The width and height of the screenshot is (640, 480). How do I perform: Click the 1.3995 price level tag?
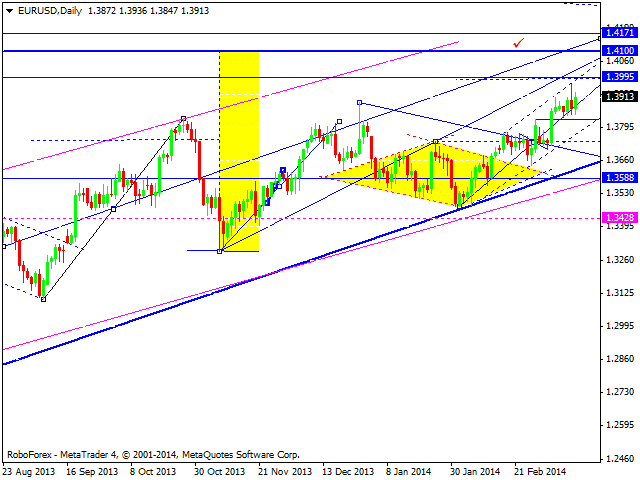pos(619,77)
